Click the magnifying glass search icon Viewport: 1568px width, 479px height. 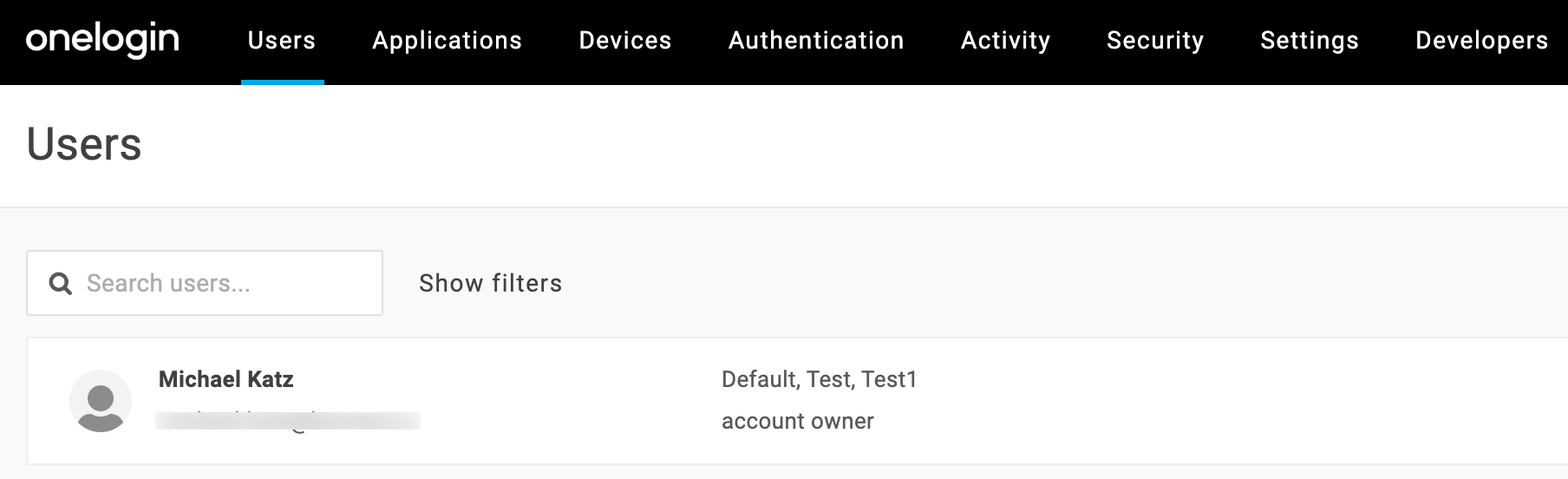[x=60, y=283]
